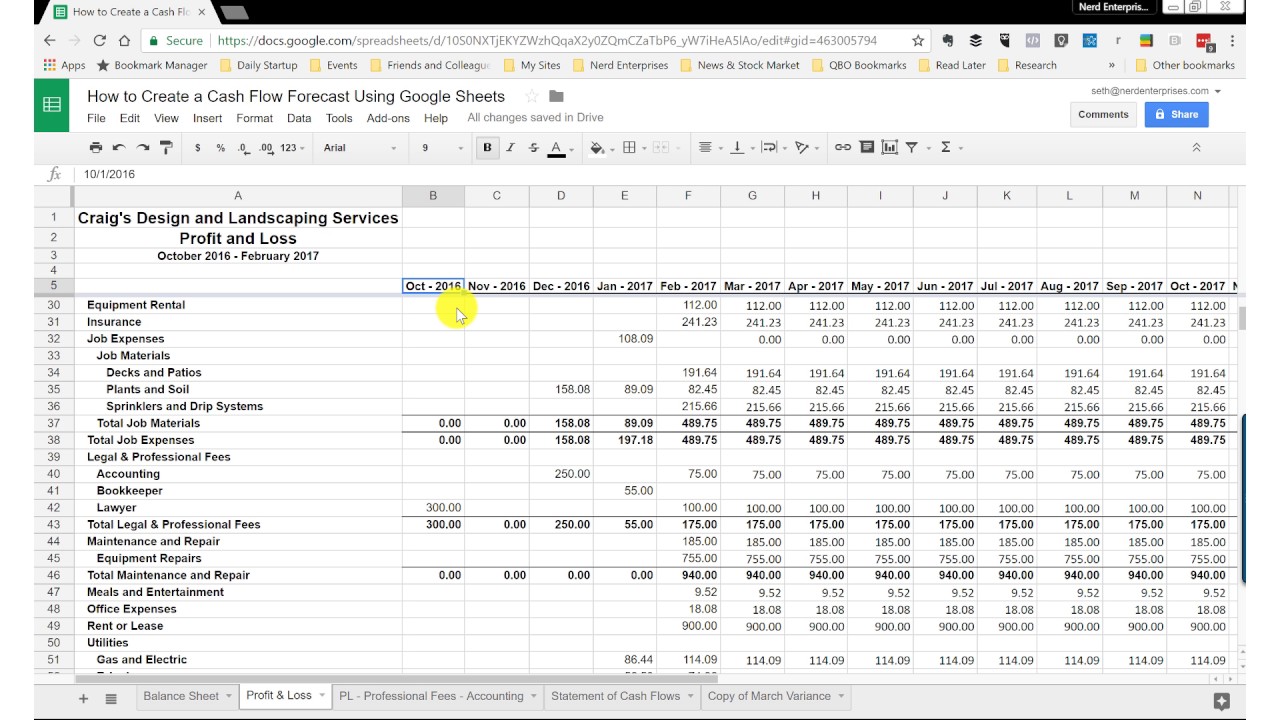The image size is (1280, 720).
Task: Open the horizontal align dropdown
Action: point(709,147)
